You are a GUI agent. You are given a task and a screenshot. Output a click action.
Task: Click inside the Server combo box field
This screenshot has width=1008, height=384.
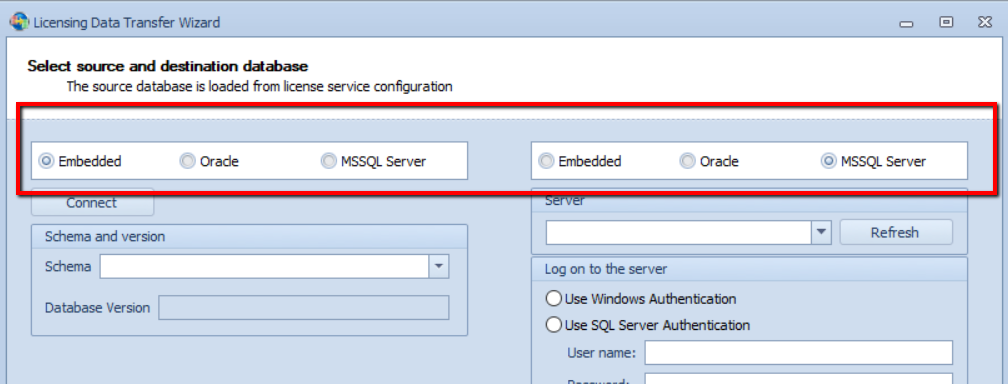click(679, 232)
